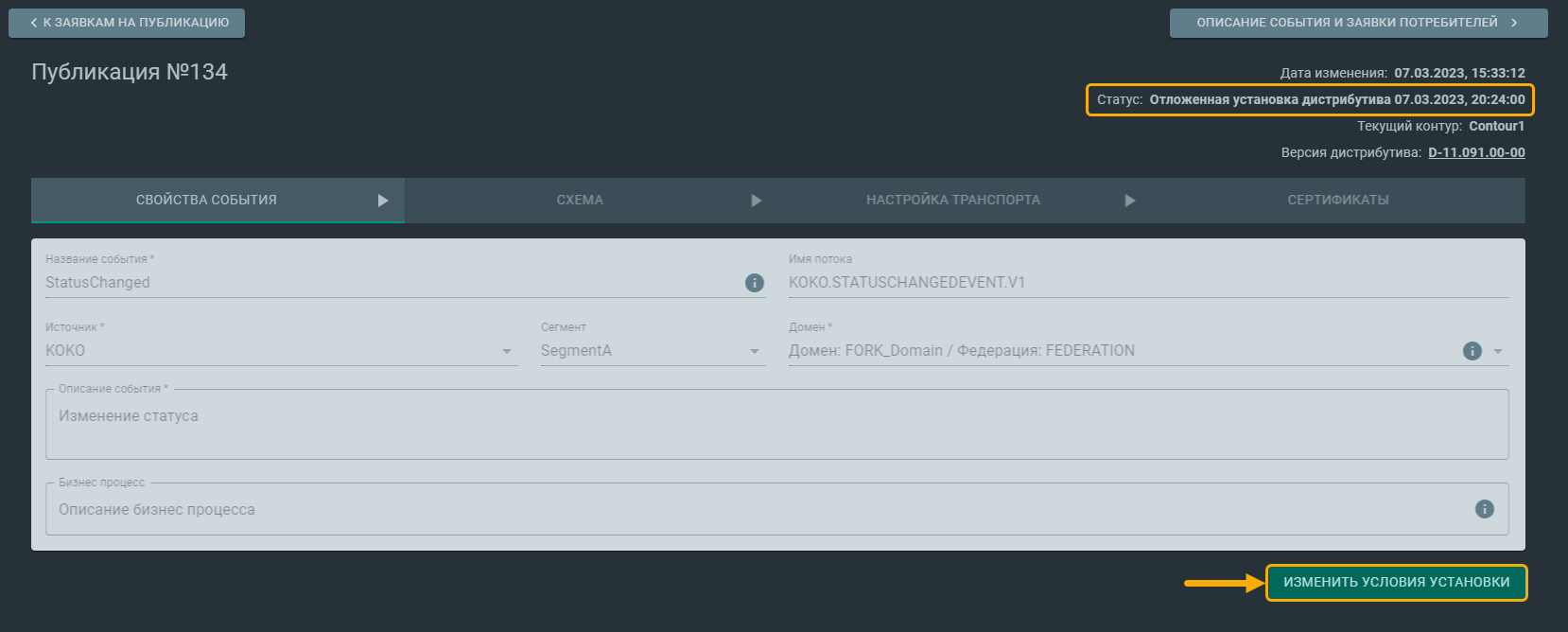Click the arrow icon after СВОЙСТВА СОБЫТИЯ
Viewport: 1568px width, 632px height.
(383, 201)
